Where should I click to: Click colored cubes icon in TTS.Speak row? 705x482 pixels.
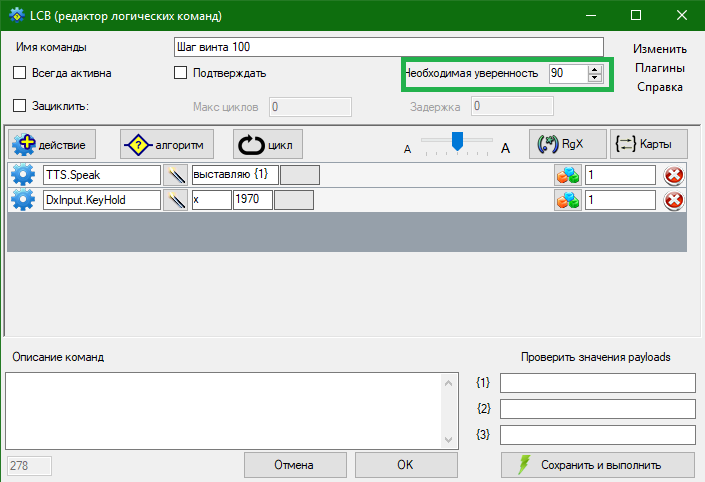coord(568,175)
